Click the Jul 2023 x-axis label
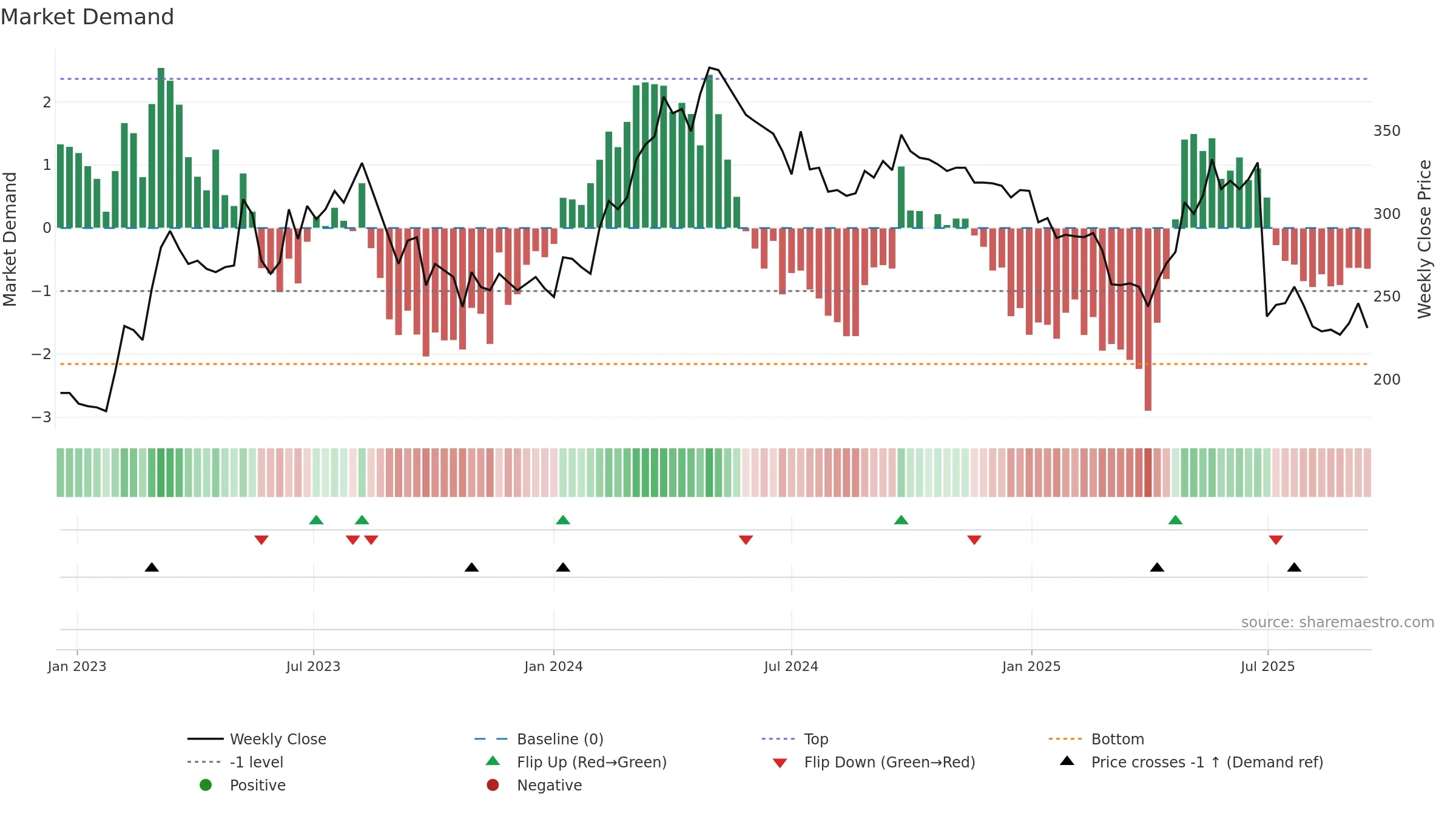This screenshot has width=1456, height=819. point(313,666)
